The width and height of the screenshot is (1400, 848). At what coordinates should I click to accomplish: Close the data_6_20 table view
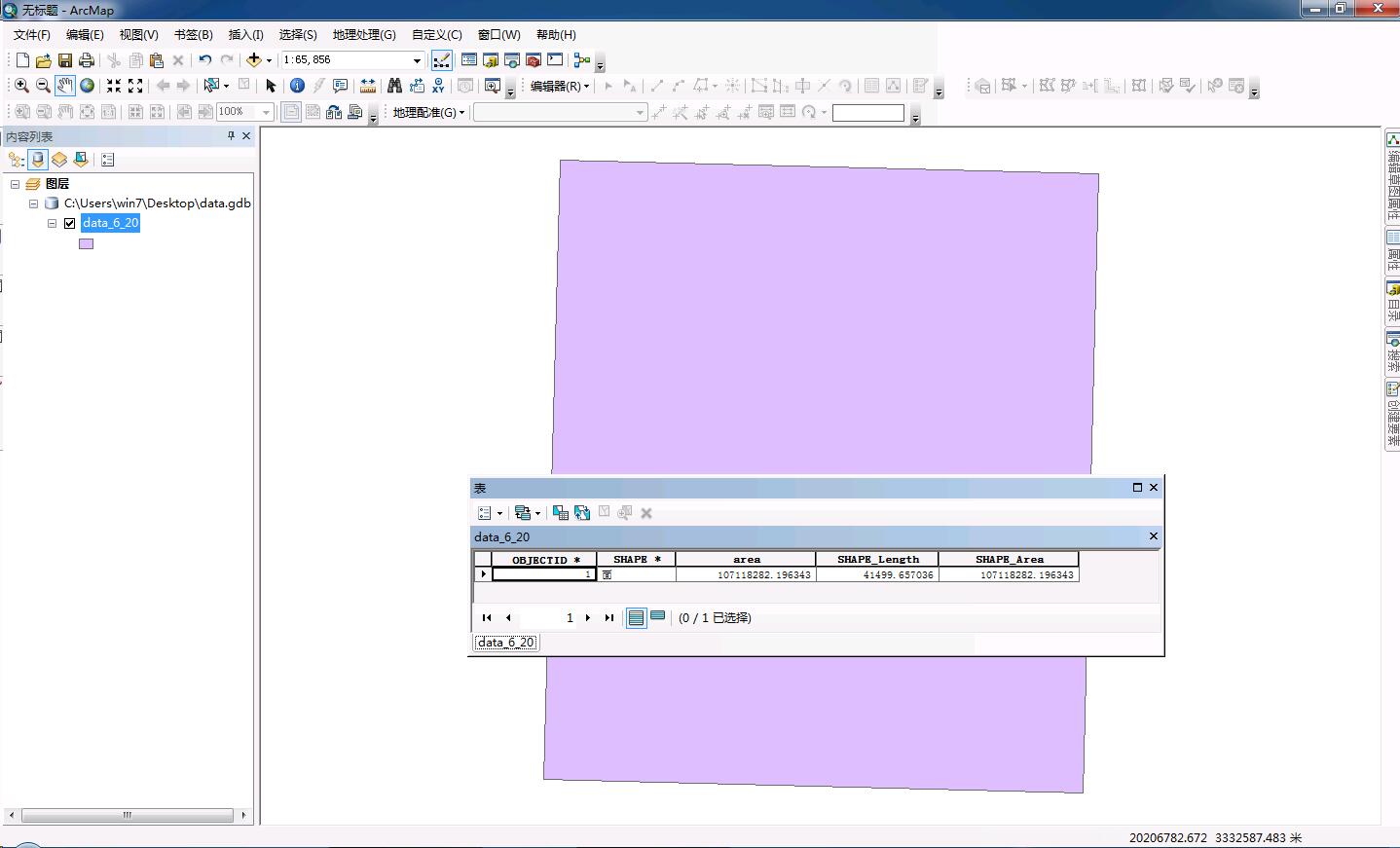click(x=1154, y=536)
